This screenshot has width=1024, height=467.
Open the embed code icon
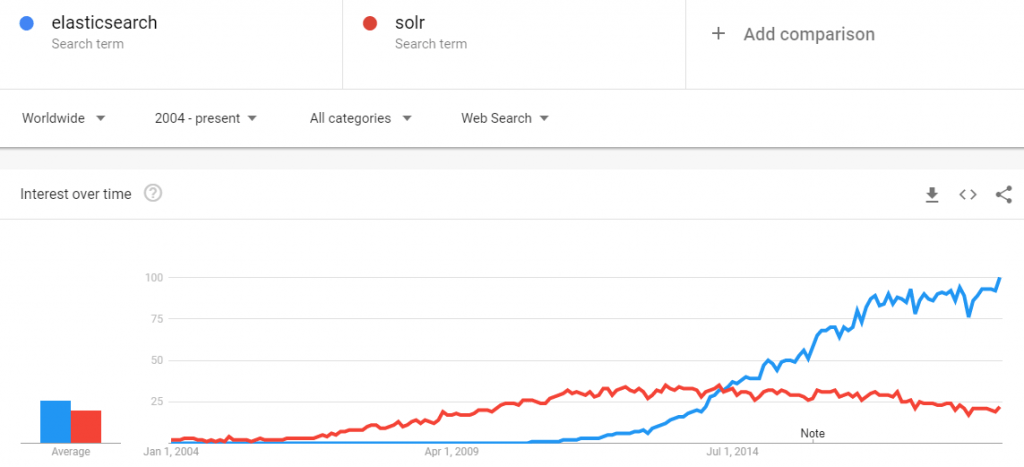pos(968,195)
